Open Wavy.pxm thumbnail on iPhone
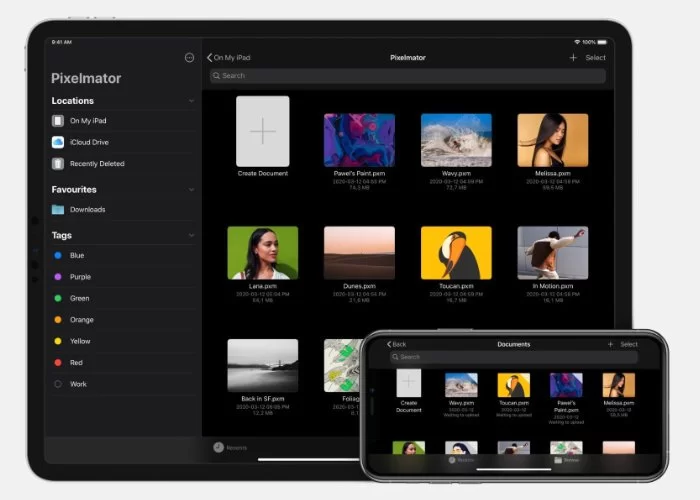 pos(461,385)
